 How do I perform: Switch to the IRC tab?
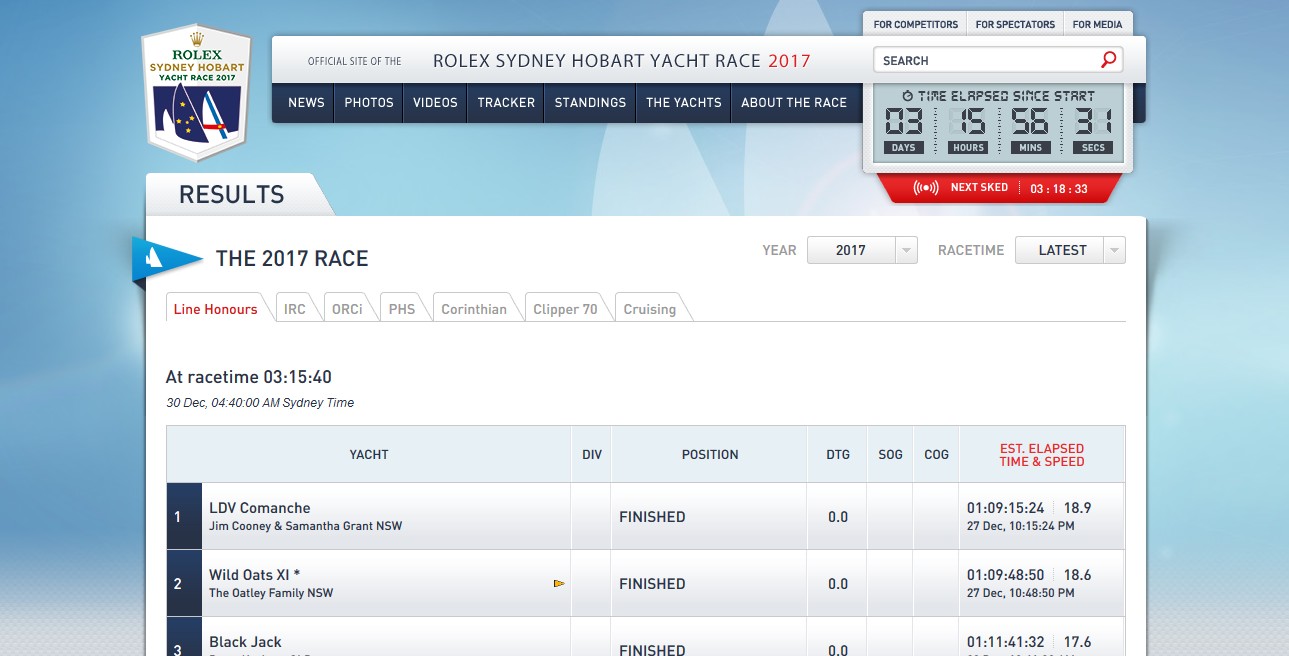pyautogui.click(x=295, y=308)
